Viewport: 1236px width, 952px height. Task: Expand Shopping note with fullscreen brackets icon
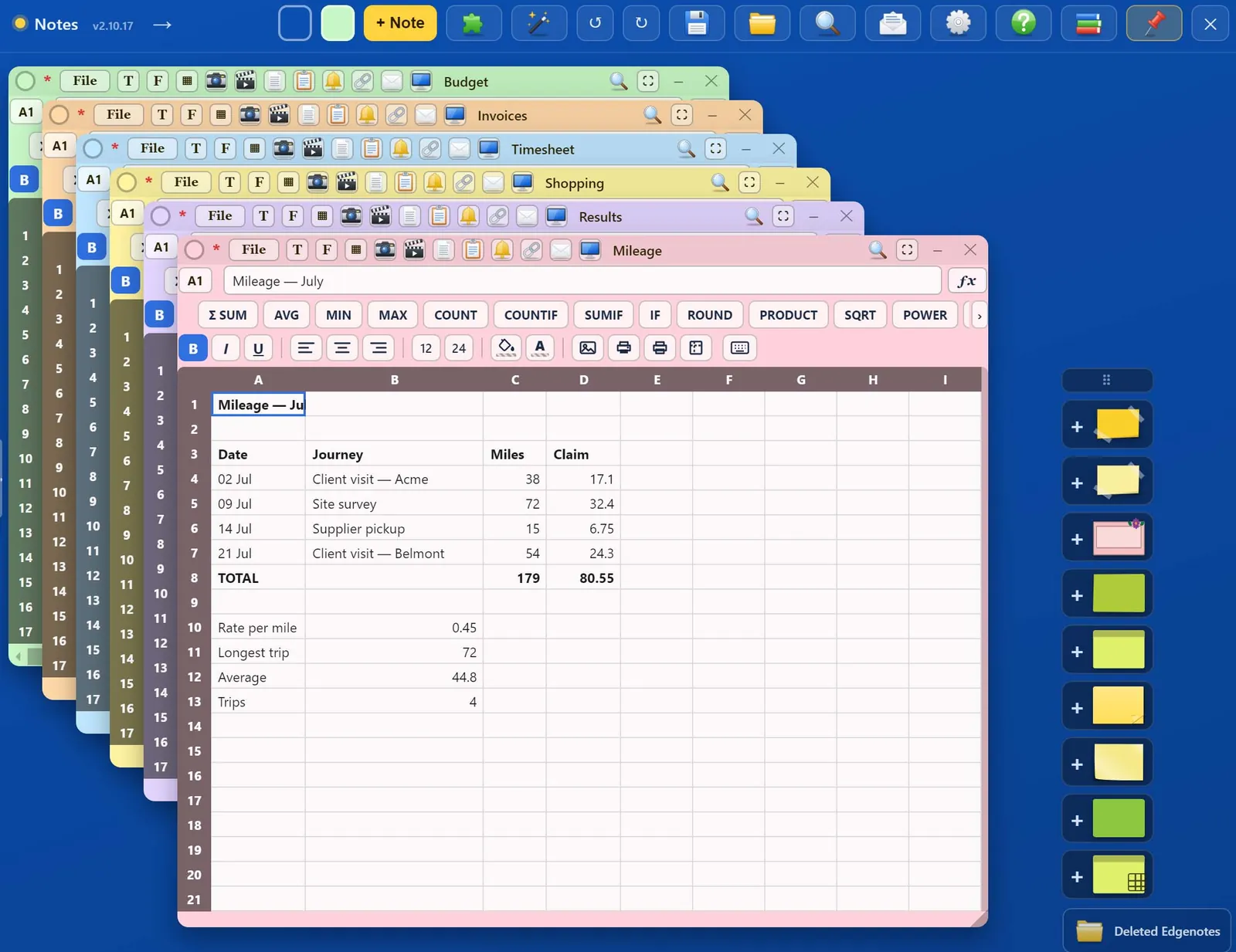749,182
